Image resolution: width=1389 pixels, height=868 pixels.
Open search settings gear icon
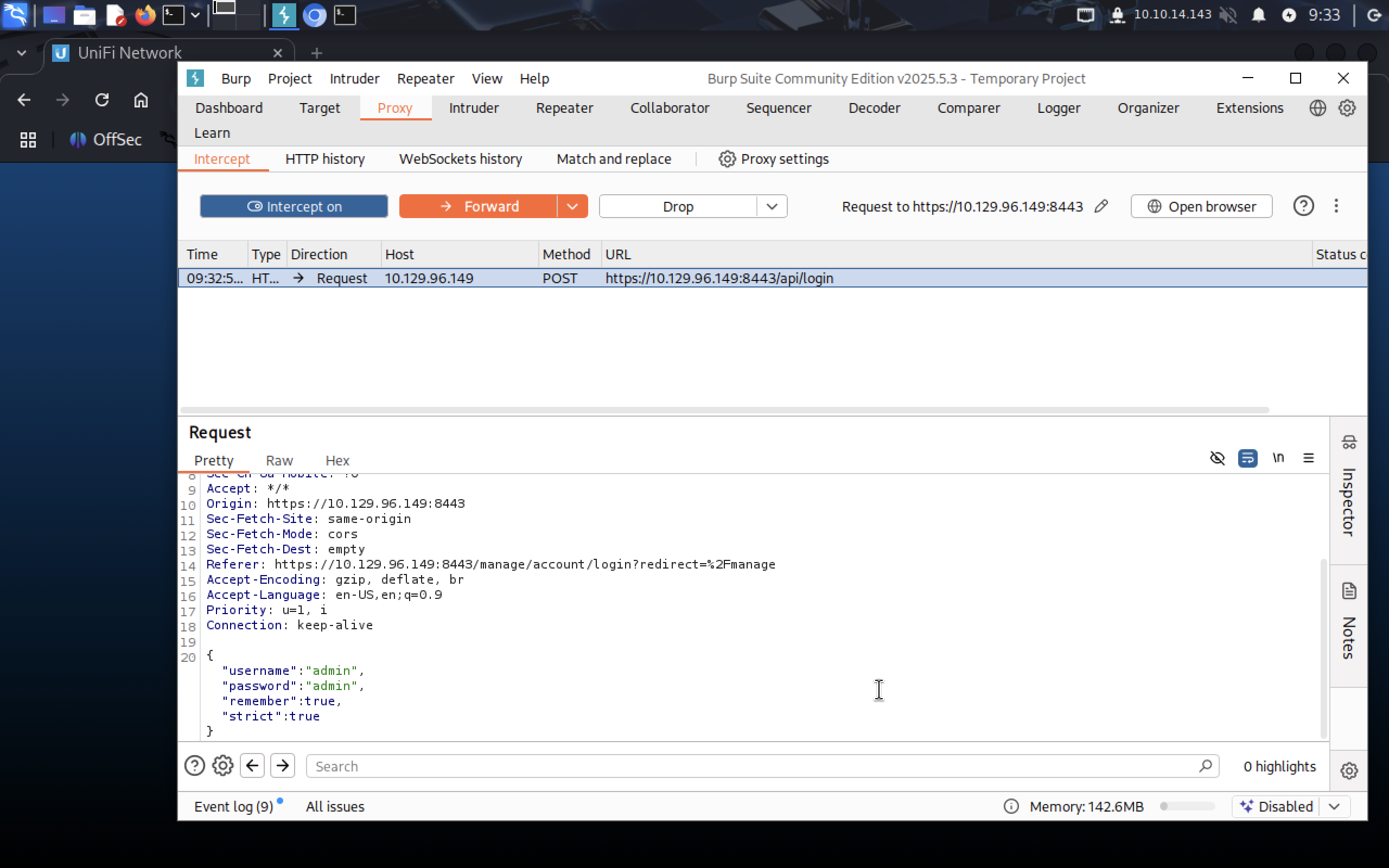coord(222,765)
